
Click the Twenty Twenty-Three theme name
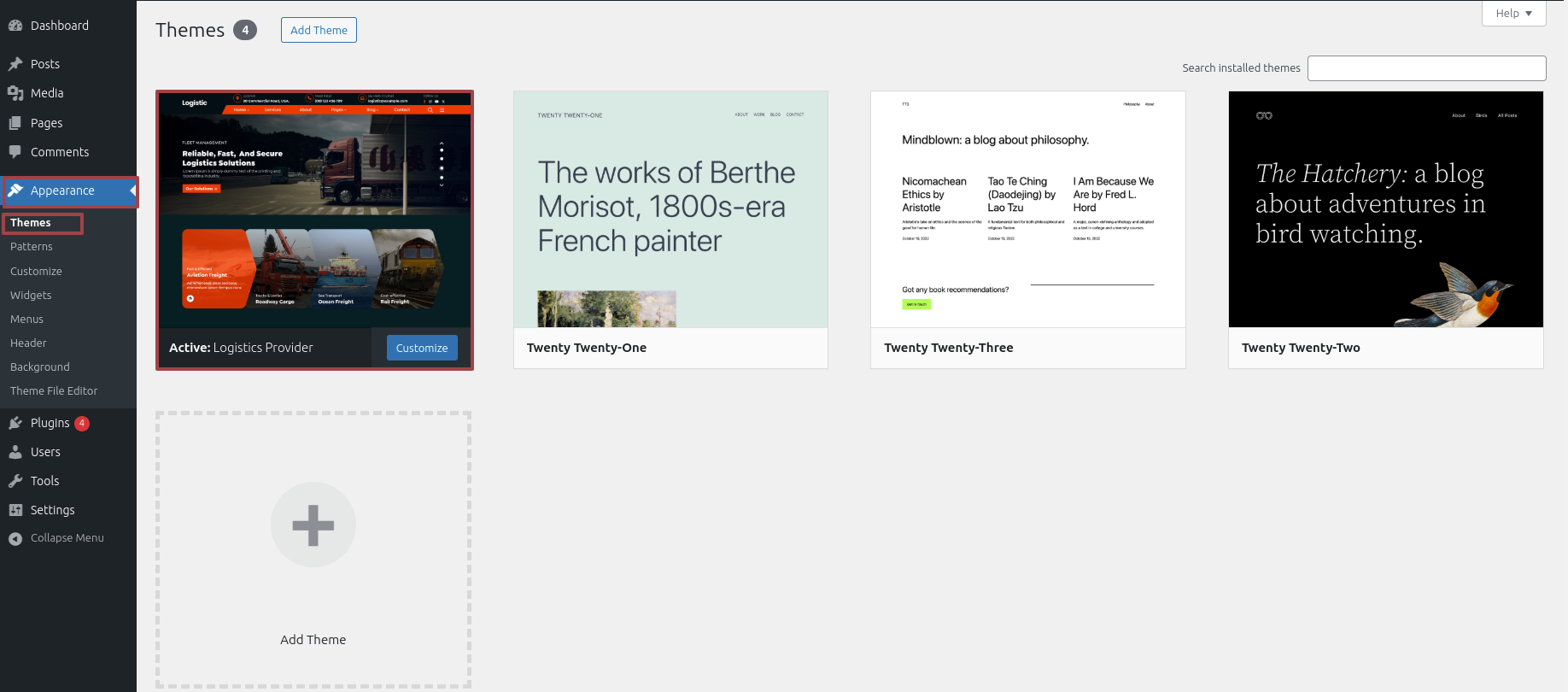point(949,348)
